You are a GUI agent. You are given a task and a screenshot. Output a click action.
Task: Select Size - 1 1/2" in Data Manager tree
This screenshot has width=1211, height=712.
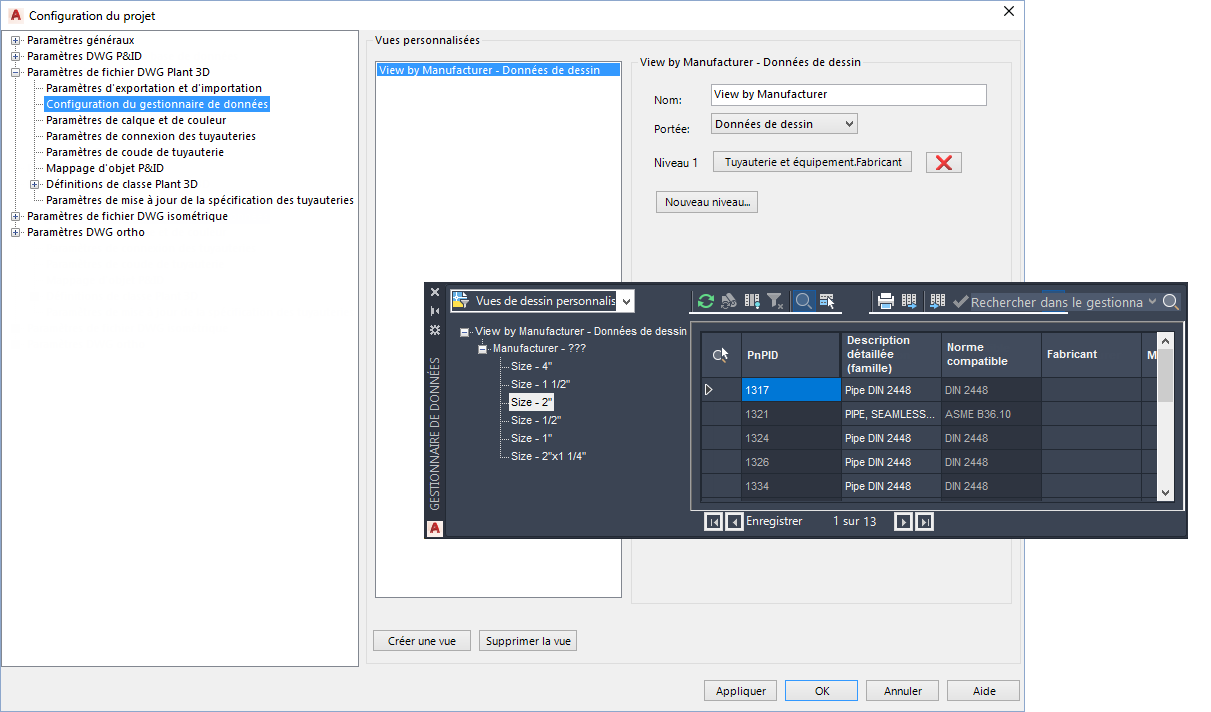[x=541, y=384]
